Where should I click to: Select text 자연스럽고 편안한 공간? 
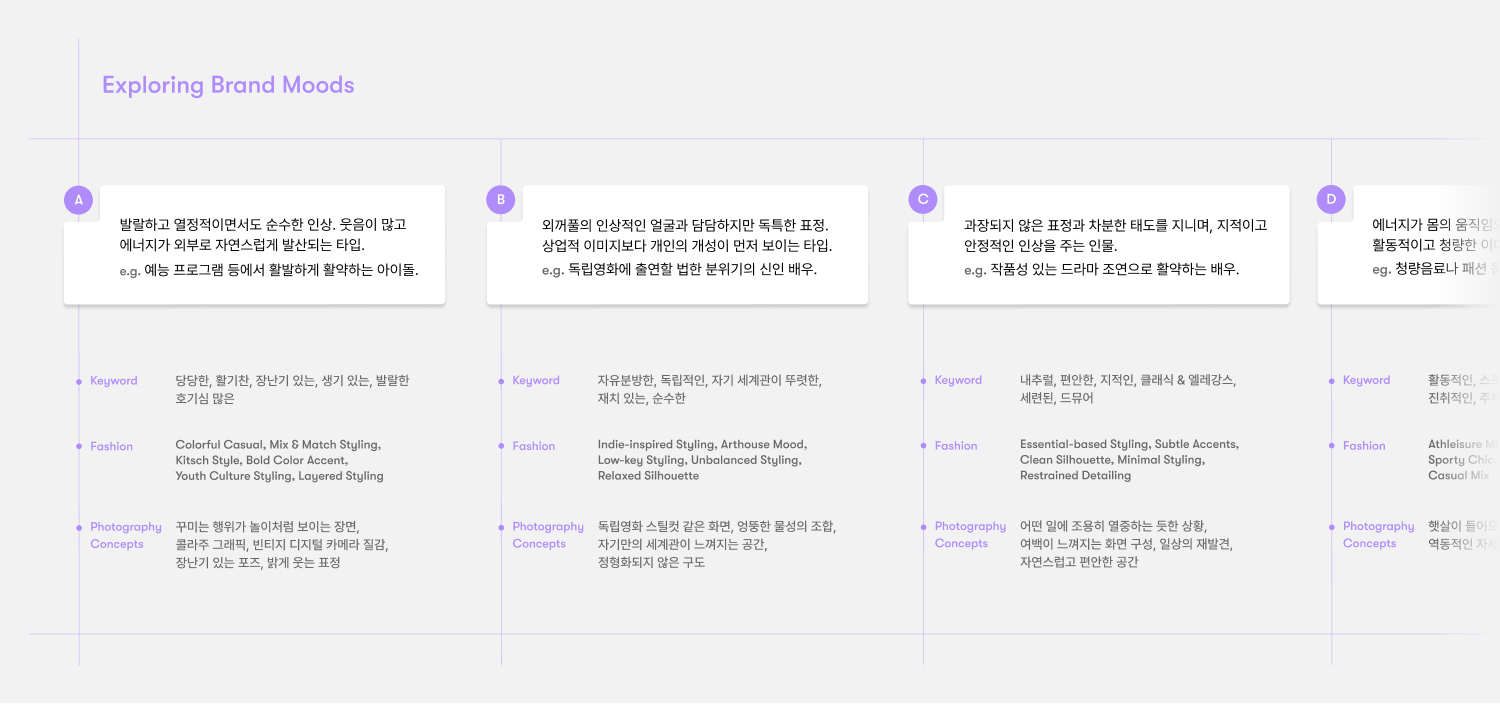[x=1079, y=562]
